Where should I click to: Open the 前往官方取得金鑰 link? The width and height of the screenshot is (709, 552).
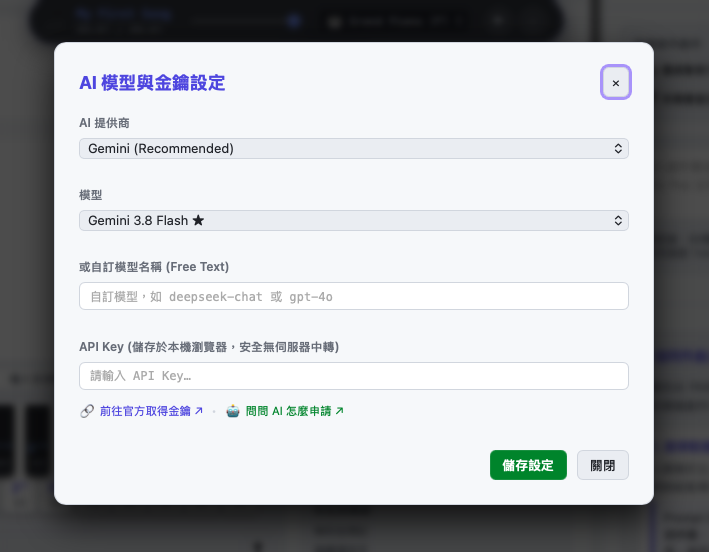[x=151, y=411]
